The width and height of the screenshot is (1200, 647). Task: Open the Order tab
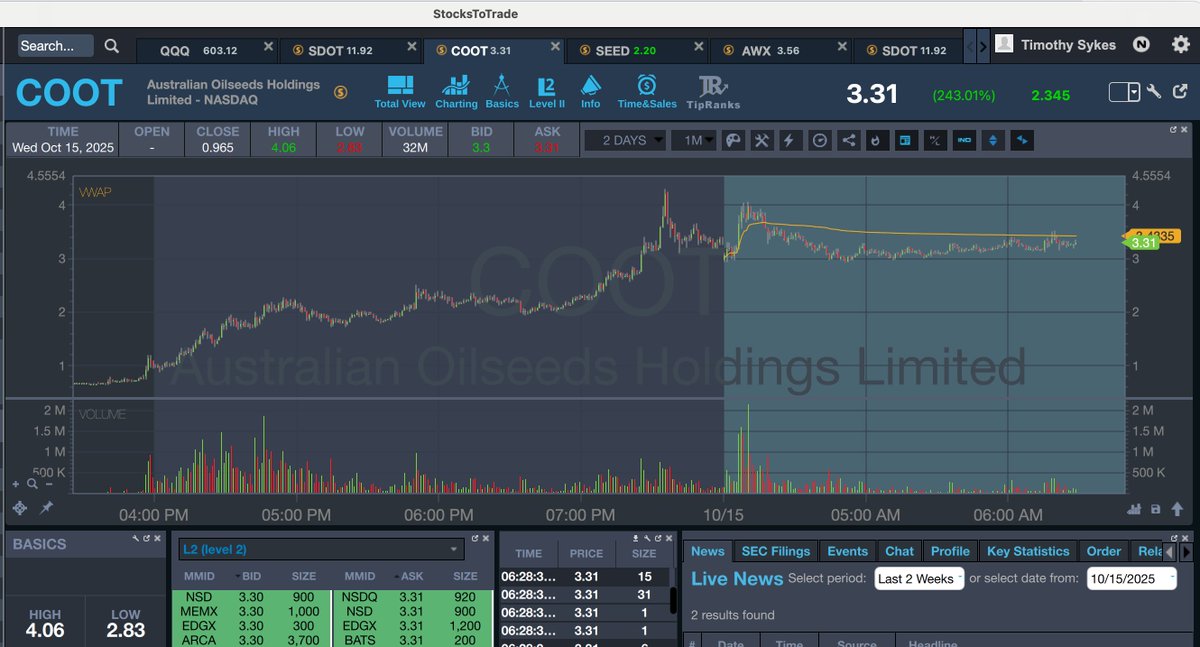(x=1104, y=551)
